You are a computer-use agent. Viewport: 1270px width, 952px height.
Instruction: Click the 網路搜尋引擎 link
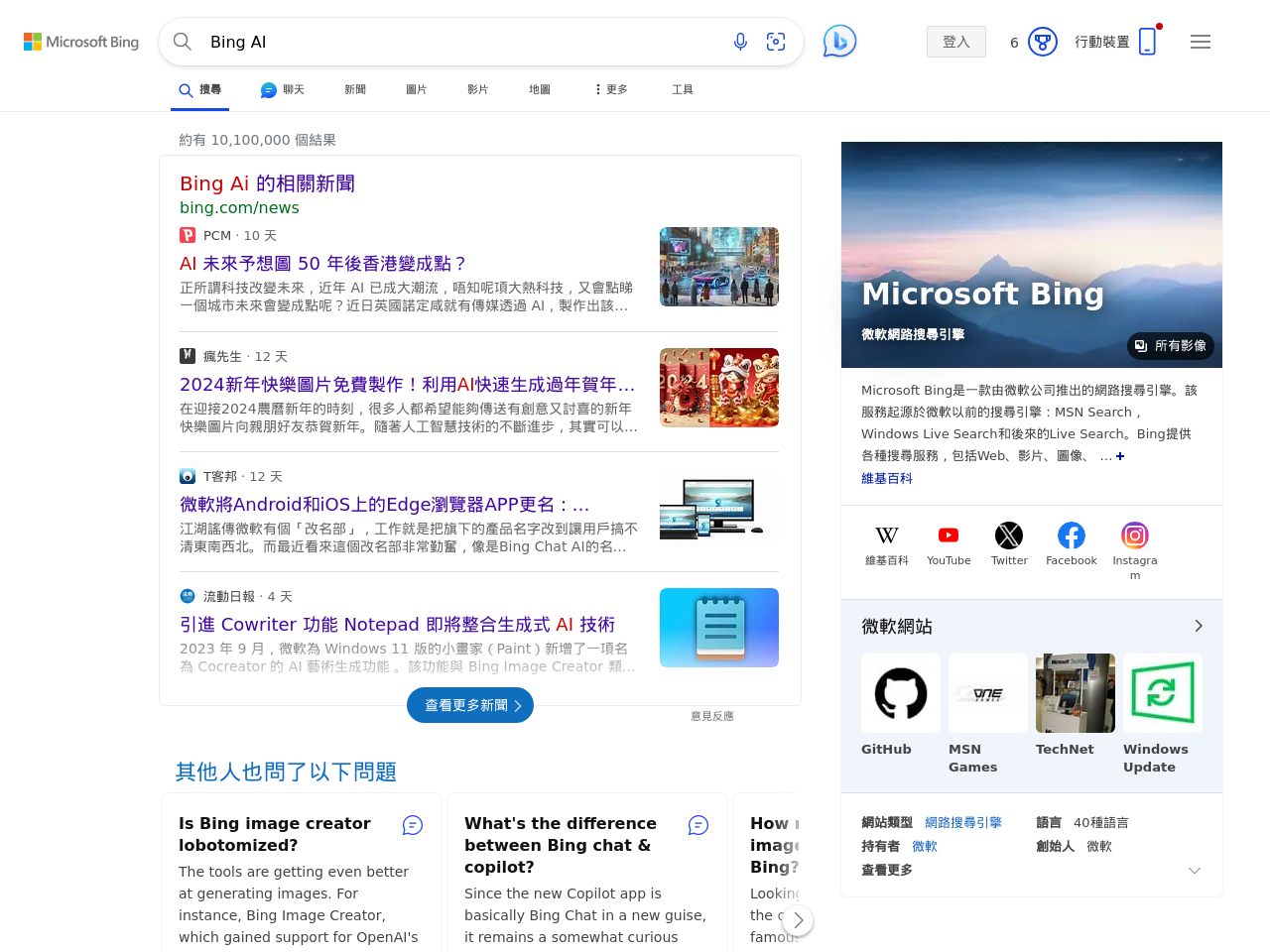(963, 822)
